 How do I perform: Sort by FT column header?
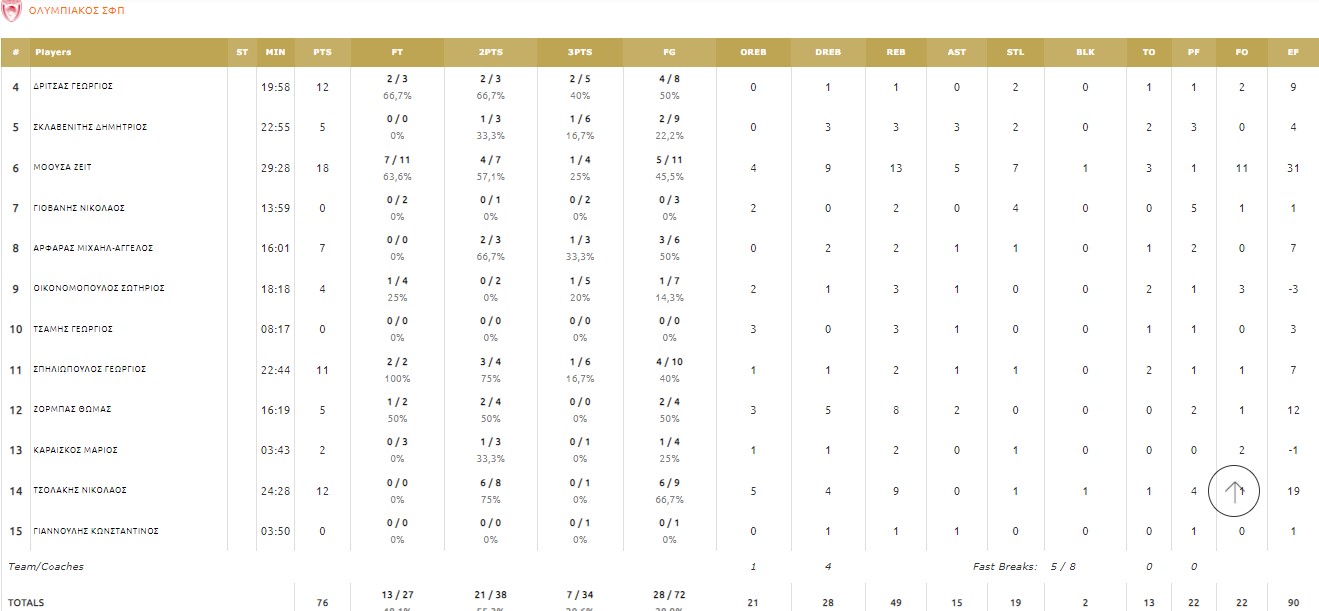click(398, 52)
